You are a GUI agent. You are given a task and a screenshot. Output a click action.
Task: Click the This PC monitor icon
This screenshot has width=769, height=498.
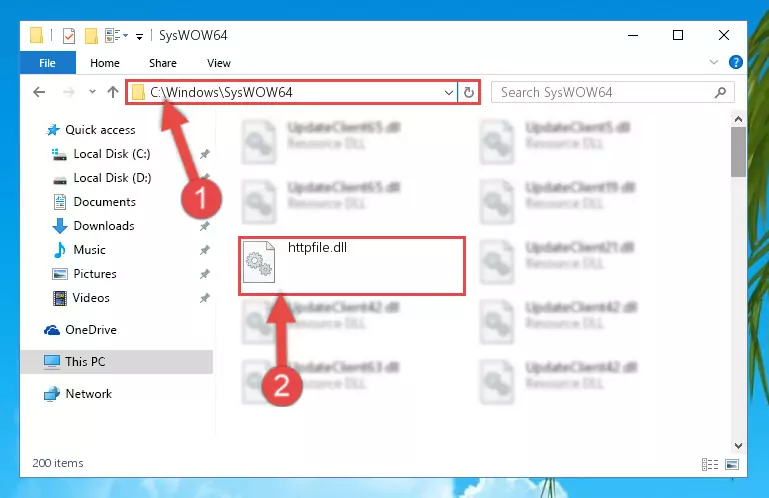(51, 362)
